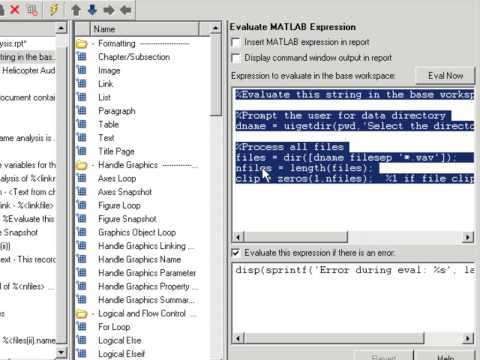Click the move left arrow toolbar icon
This screenshot has height=360, width=480.
tap(125, 10)
